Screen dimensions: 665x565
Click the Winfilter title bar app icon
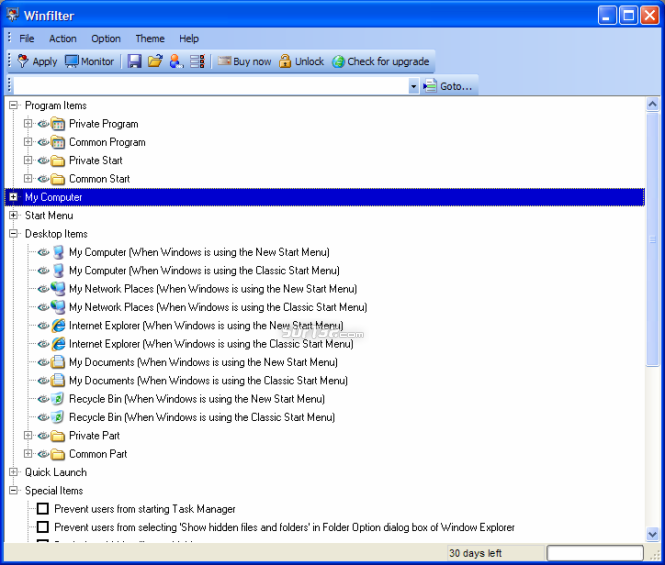13,15
